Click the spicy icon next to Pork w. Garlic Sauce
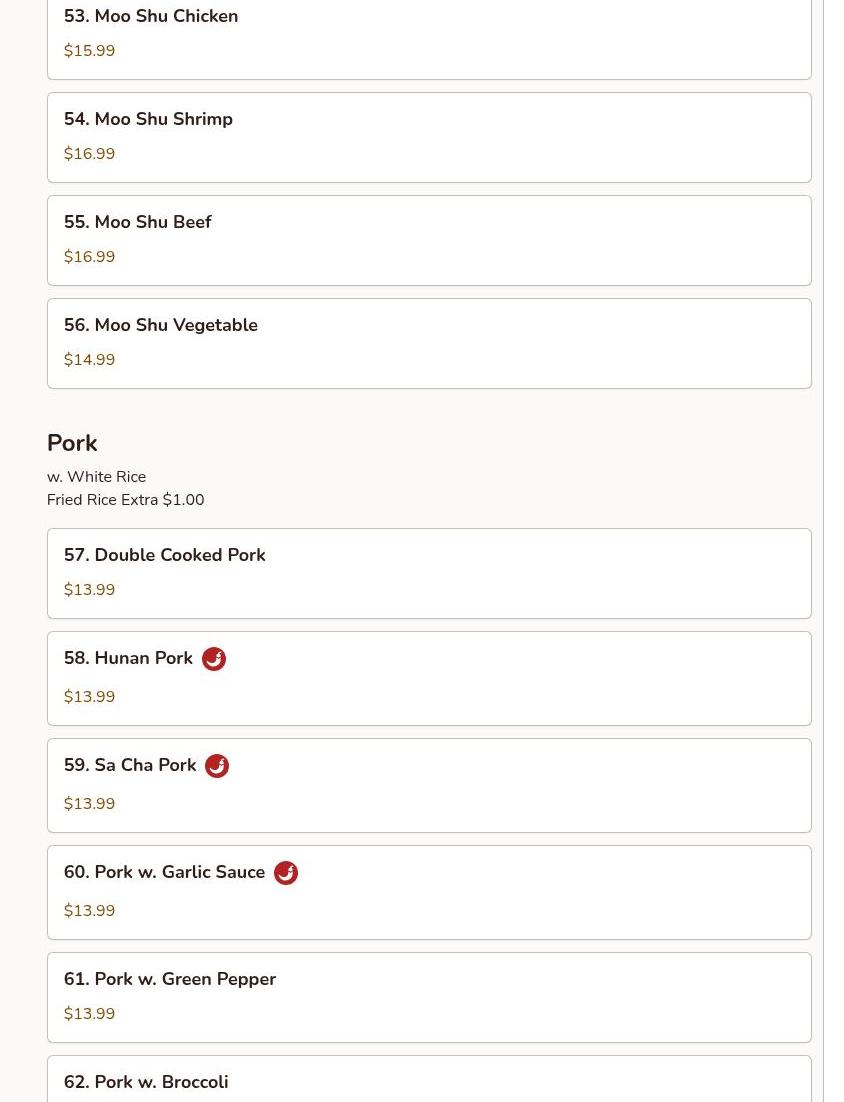Image resolution: width=844 pixels, height=1102 pixels. tap(286, 873)
